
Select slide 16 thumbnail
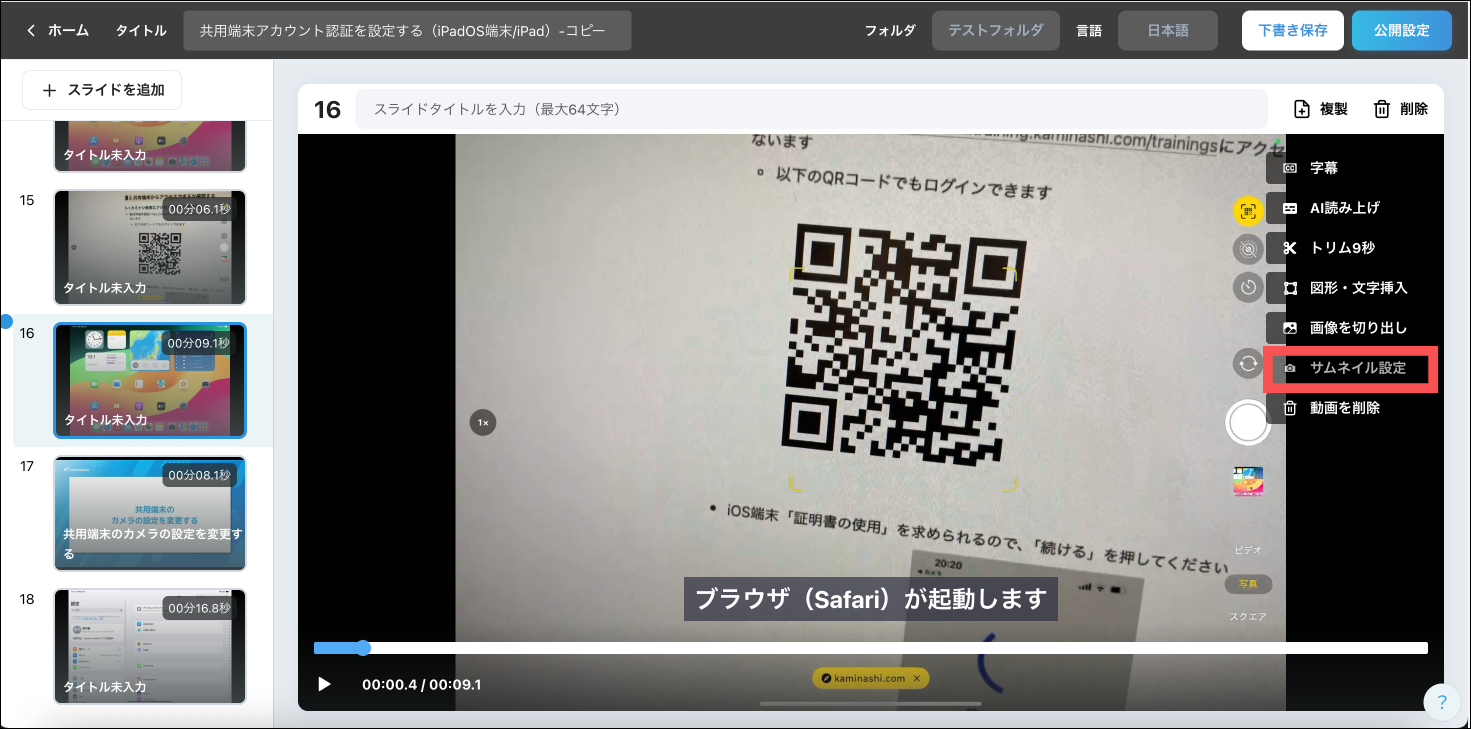[150, 380]
